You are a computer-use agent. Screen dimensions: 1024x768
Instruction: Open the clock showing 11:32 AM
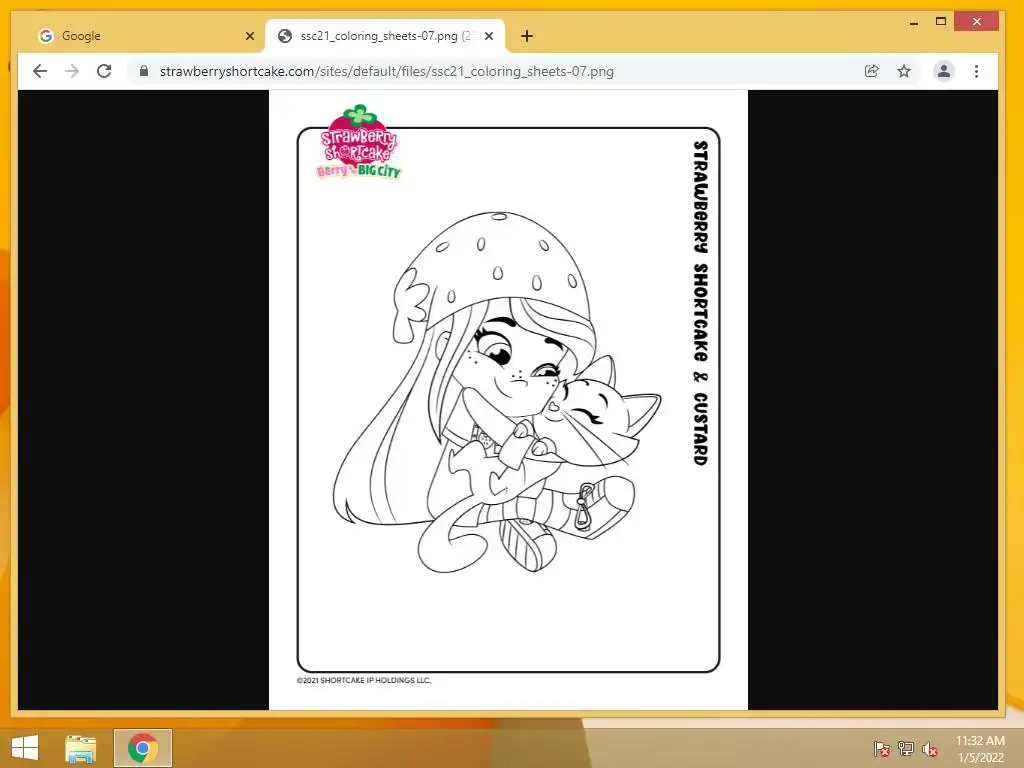click(x=980, y=748)
